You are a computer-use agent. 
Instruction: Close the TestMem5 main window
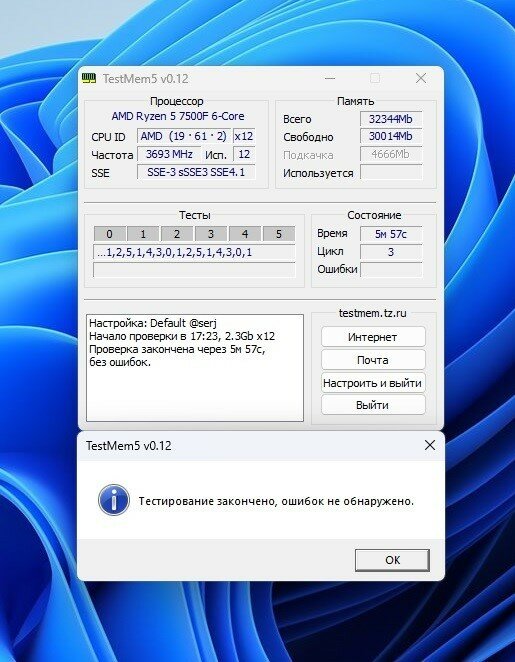tap(421, 78)
